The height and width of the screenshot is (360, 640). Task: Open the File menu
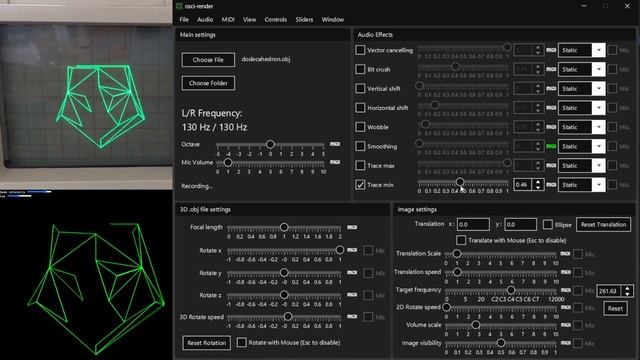184,20
